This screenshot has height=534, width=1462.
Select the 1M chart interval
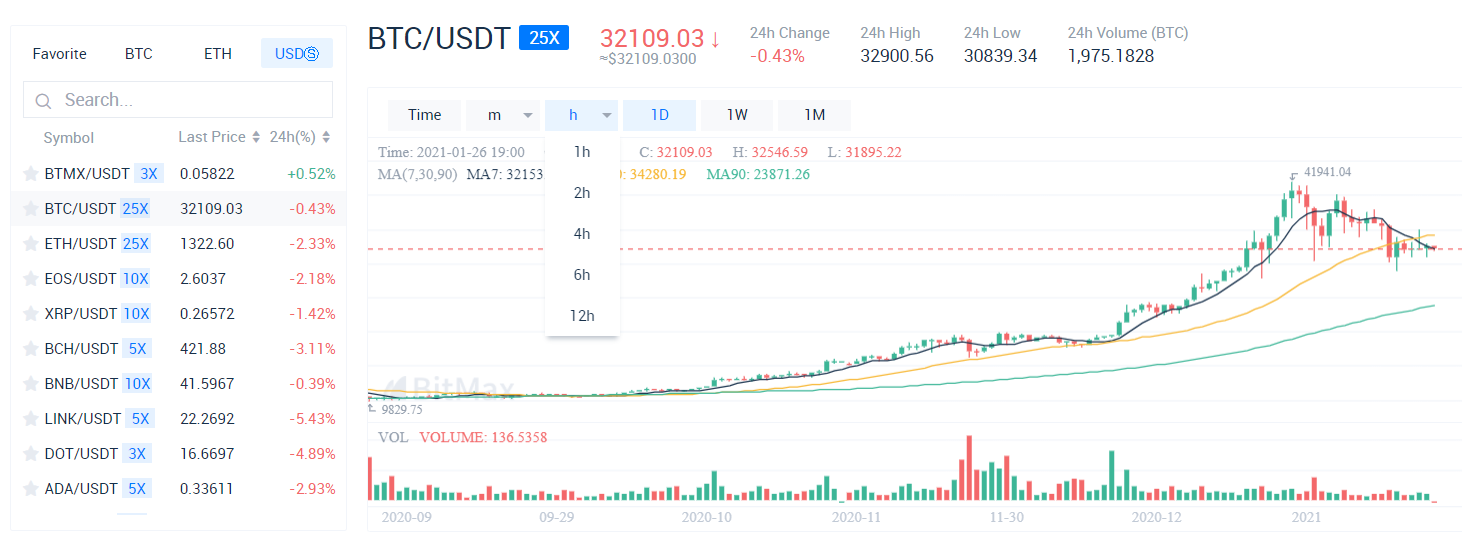(x=815, y=115)
